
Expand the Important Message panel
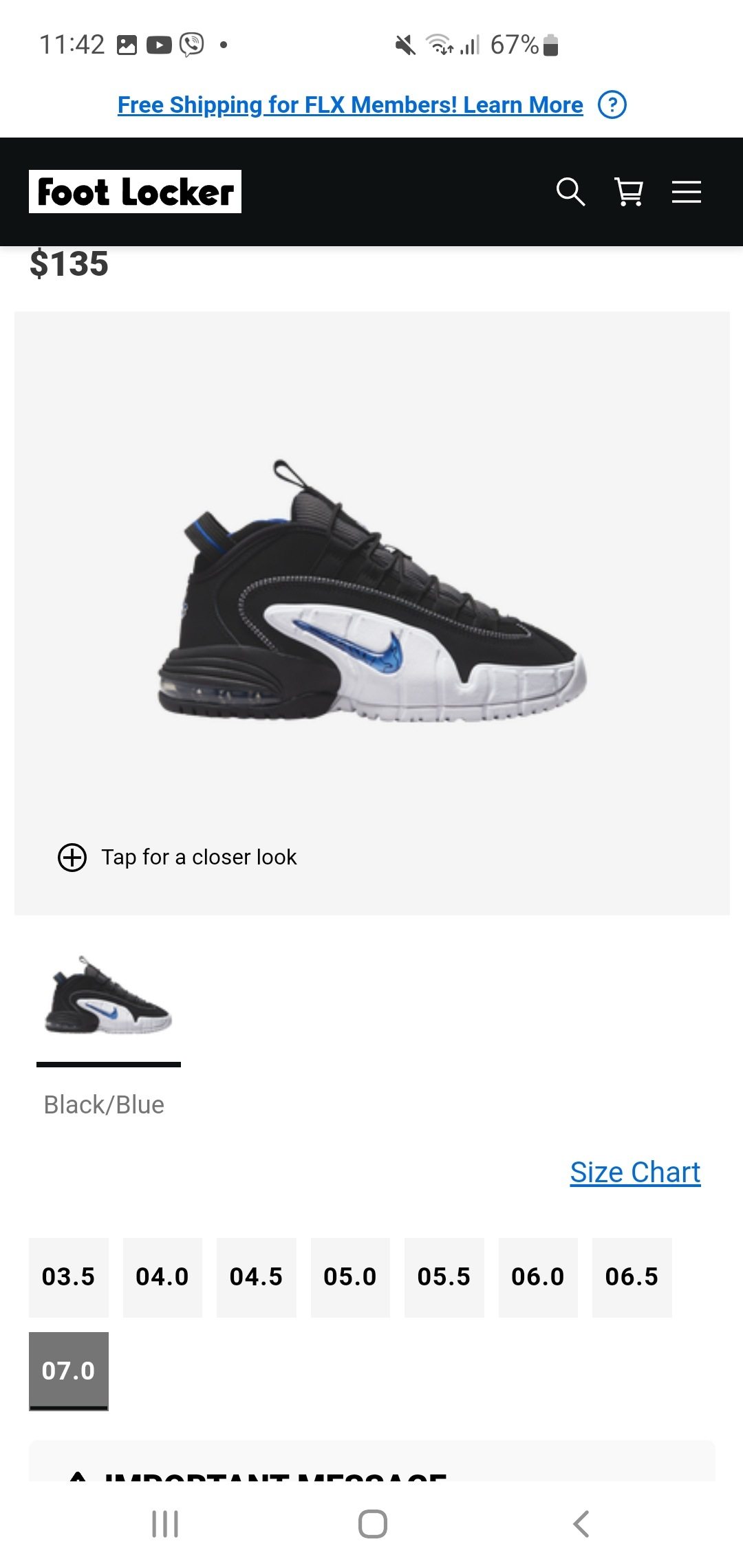click(372, 1462)
